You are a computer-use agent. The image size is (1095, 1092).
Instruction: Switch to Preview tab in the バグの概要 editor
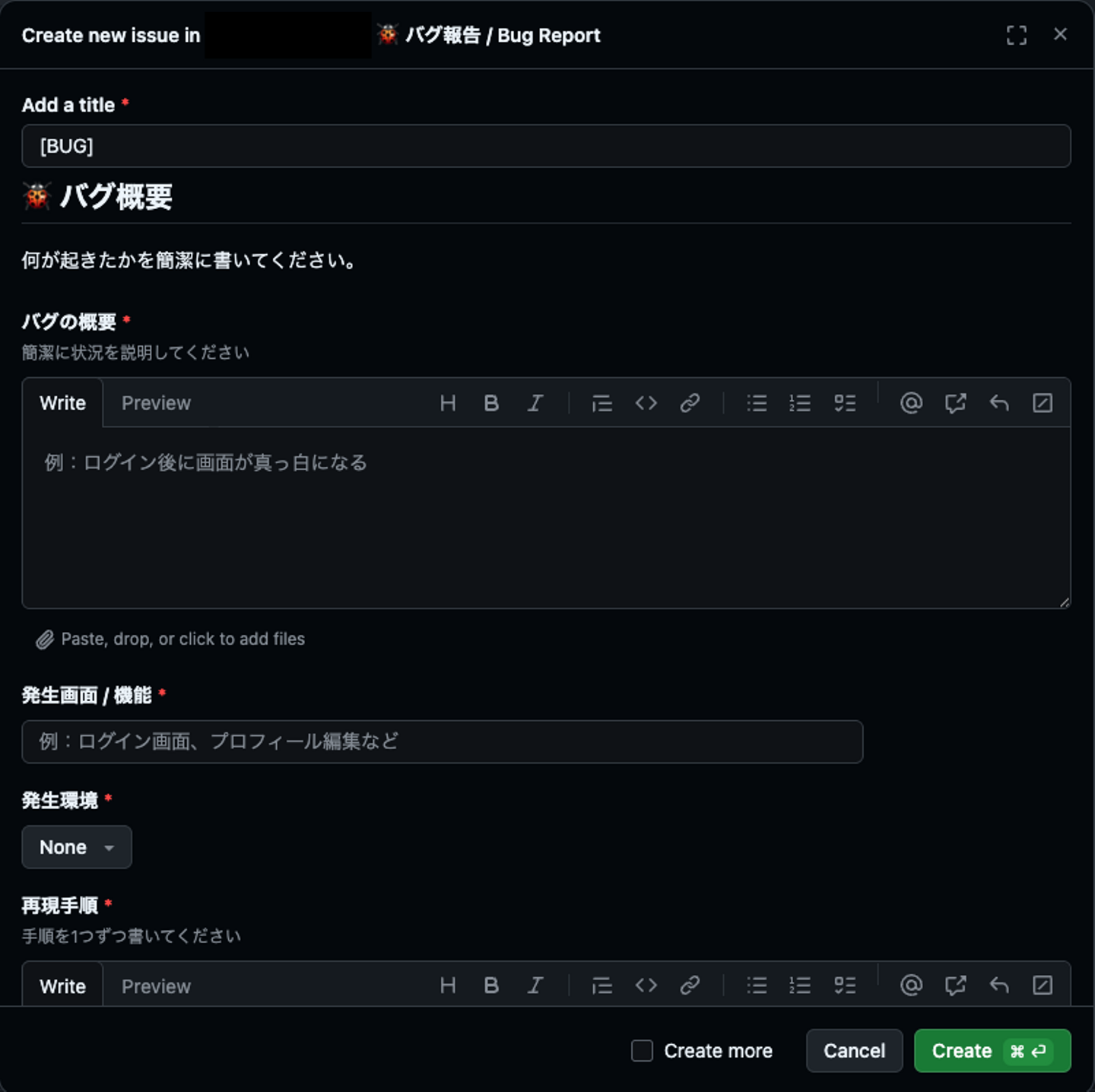coord(156,403)
